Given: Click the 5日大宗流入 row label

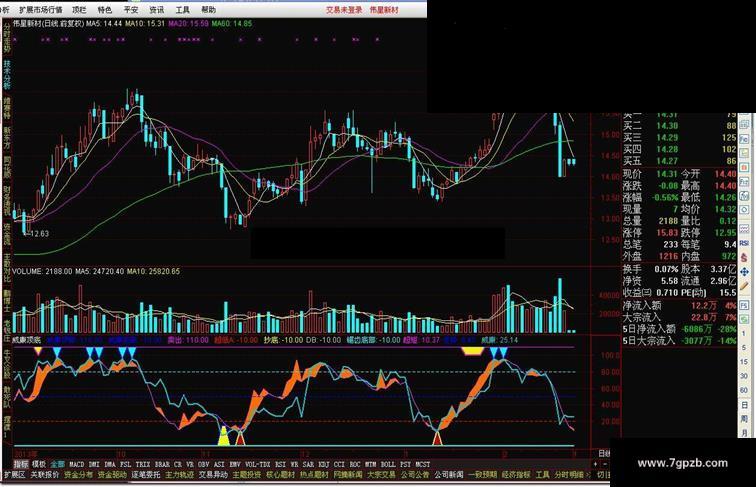Looking at the screenshot, I should click(648, 341).
